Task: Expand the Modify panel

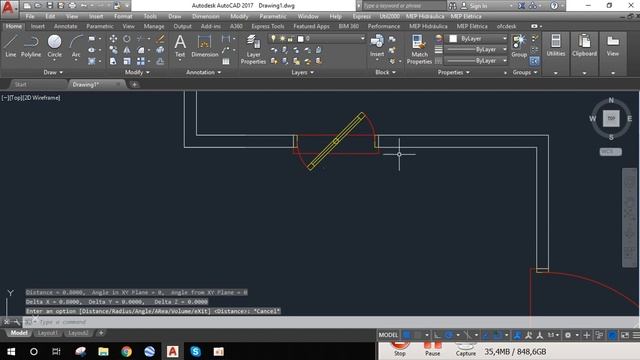Action: [x=137, y=72]
